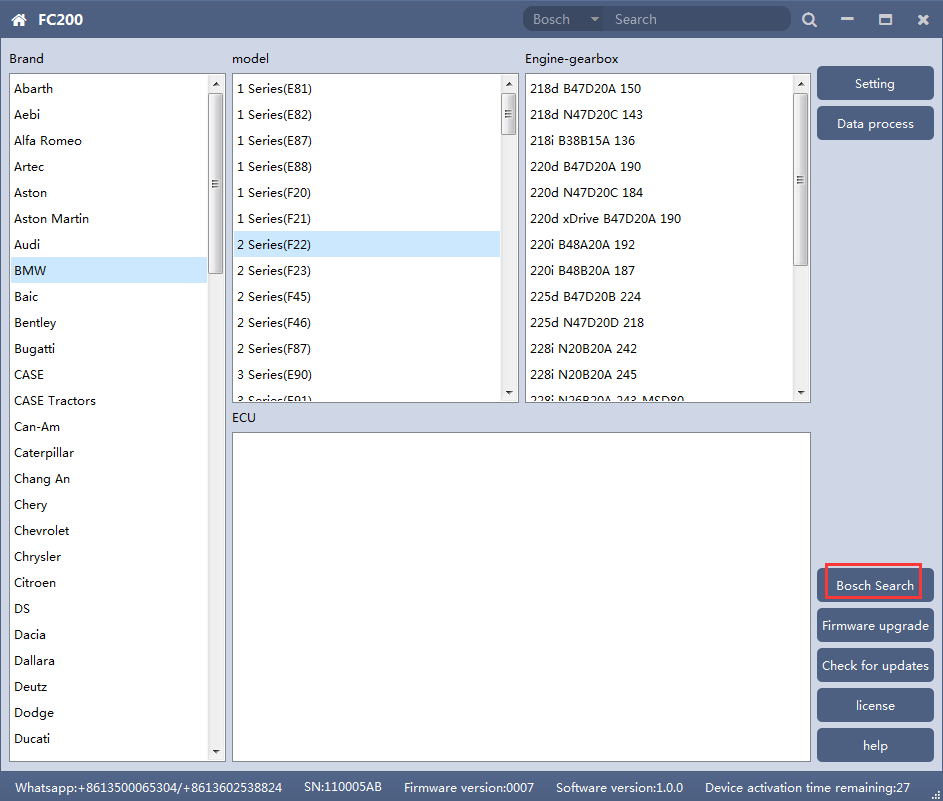Select engine 218d B47D20A 150
Screen dimensions: 943x801
pyautogui.click(x=659, y=88)
